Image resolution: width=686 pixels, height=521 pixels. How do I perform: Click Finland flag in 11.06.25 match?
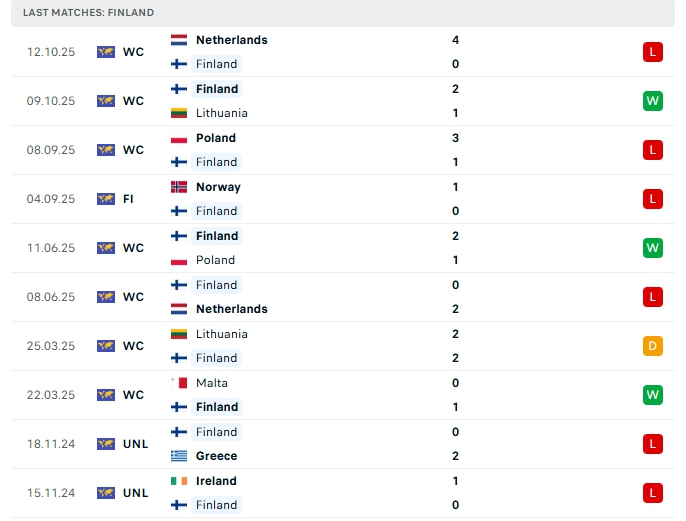[x=179, y=236]
